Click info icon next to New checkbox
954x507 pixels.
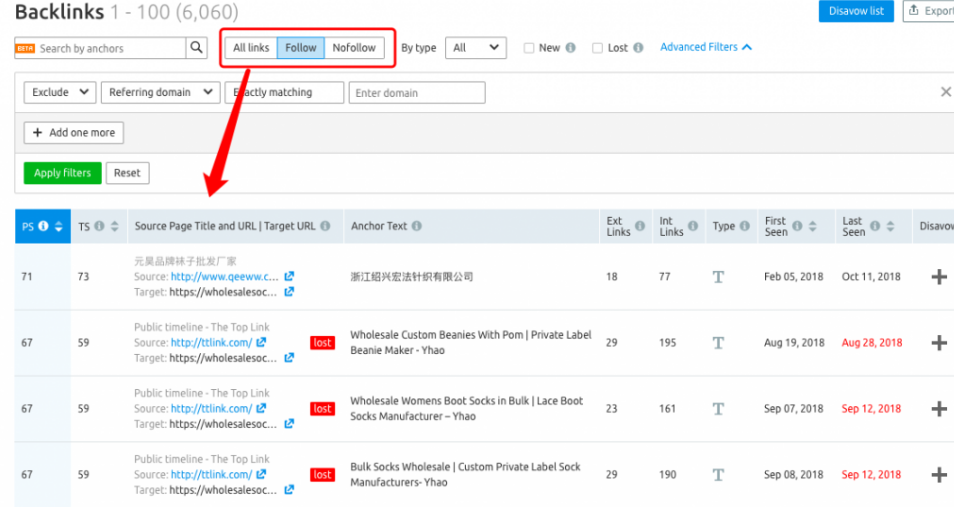570,47
